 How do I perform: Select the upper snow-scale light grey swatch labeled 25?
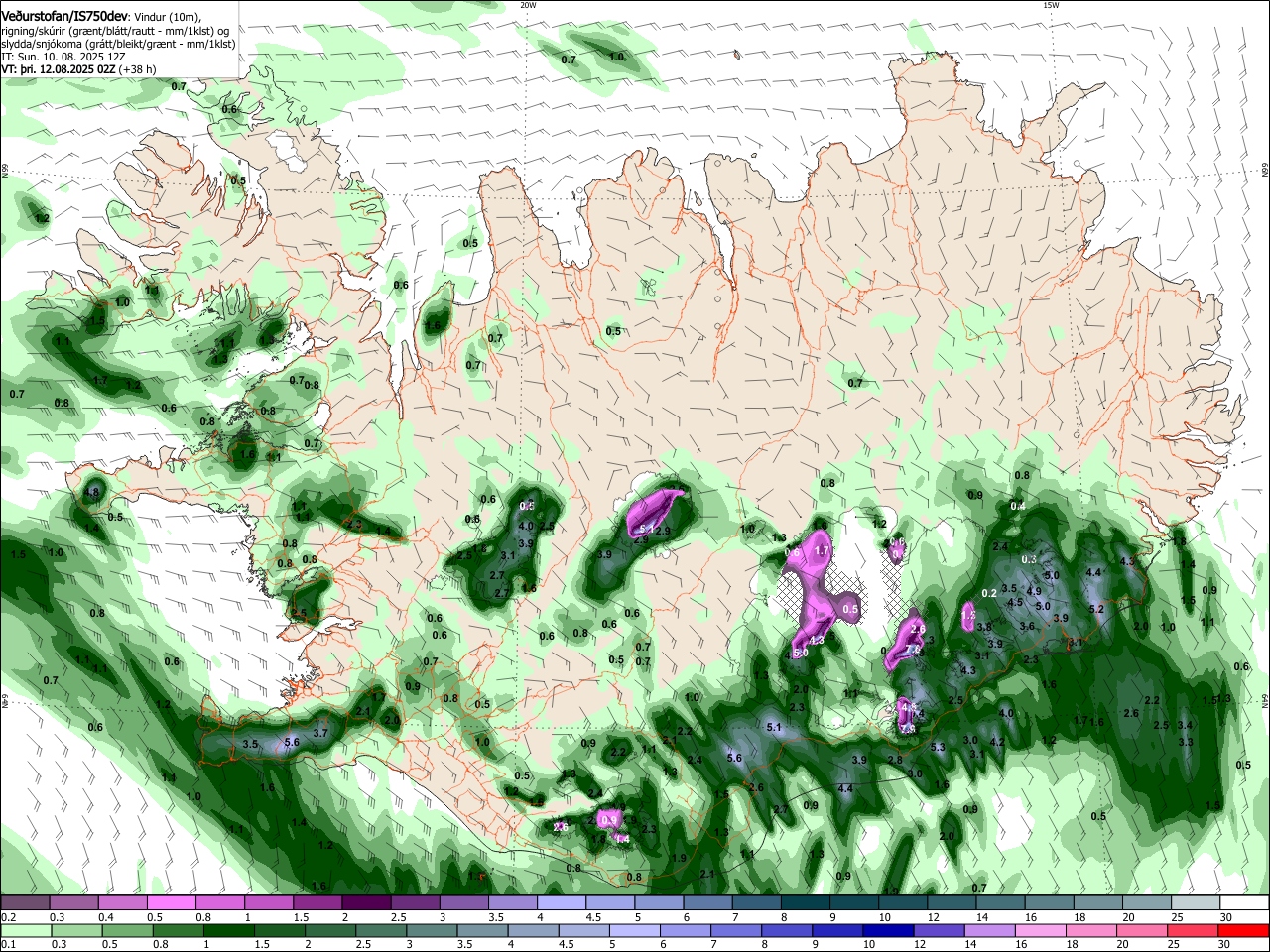1196,902
